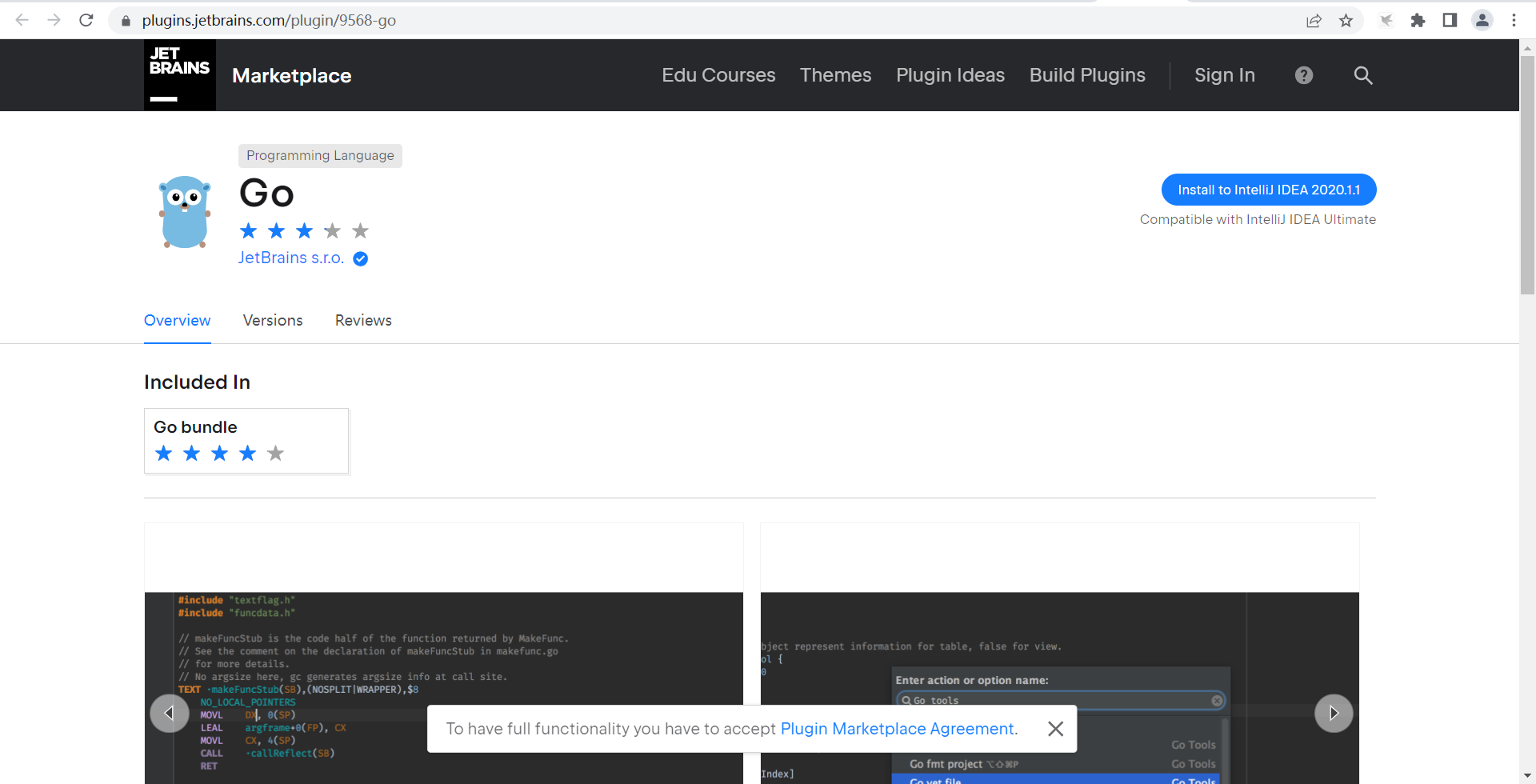Click 'Compatible with IntelliJ IDEA Ultimate' text
The height and width of the screenshot is (784, 1536).
[1258, 219]
